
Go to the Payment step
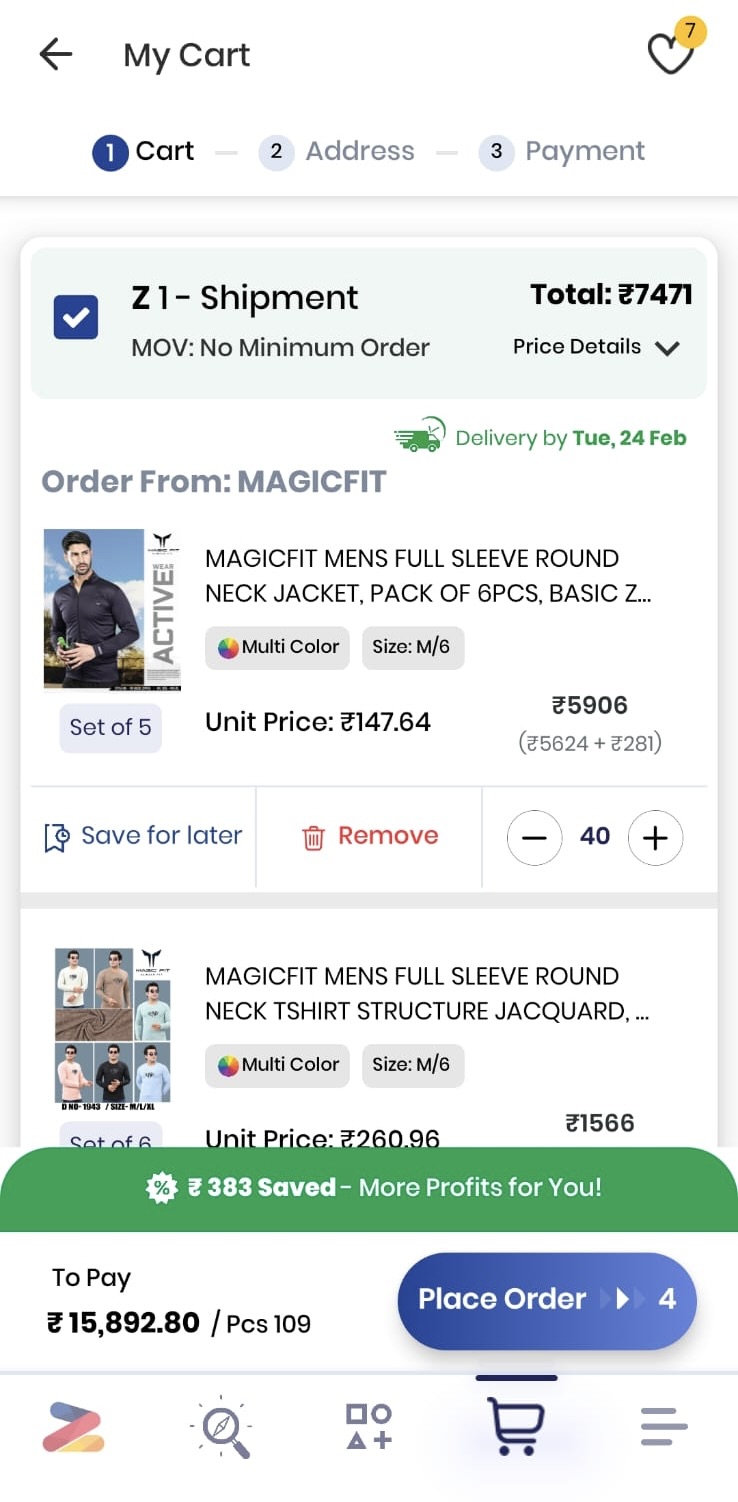click(562, 151)
